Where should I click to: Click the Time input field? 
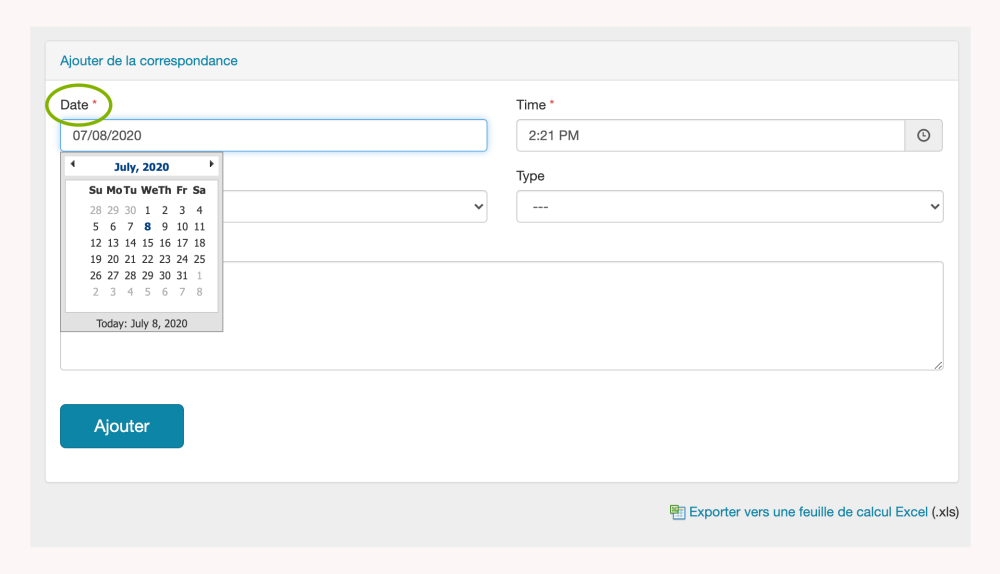tap(710, 136)
